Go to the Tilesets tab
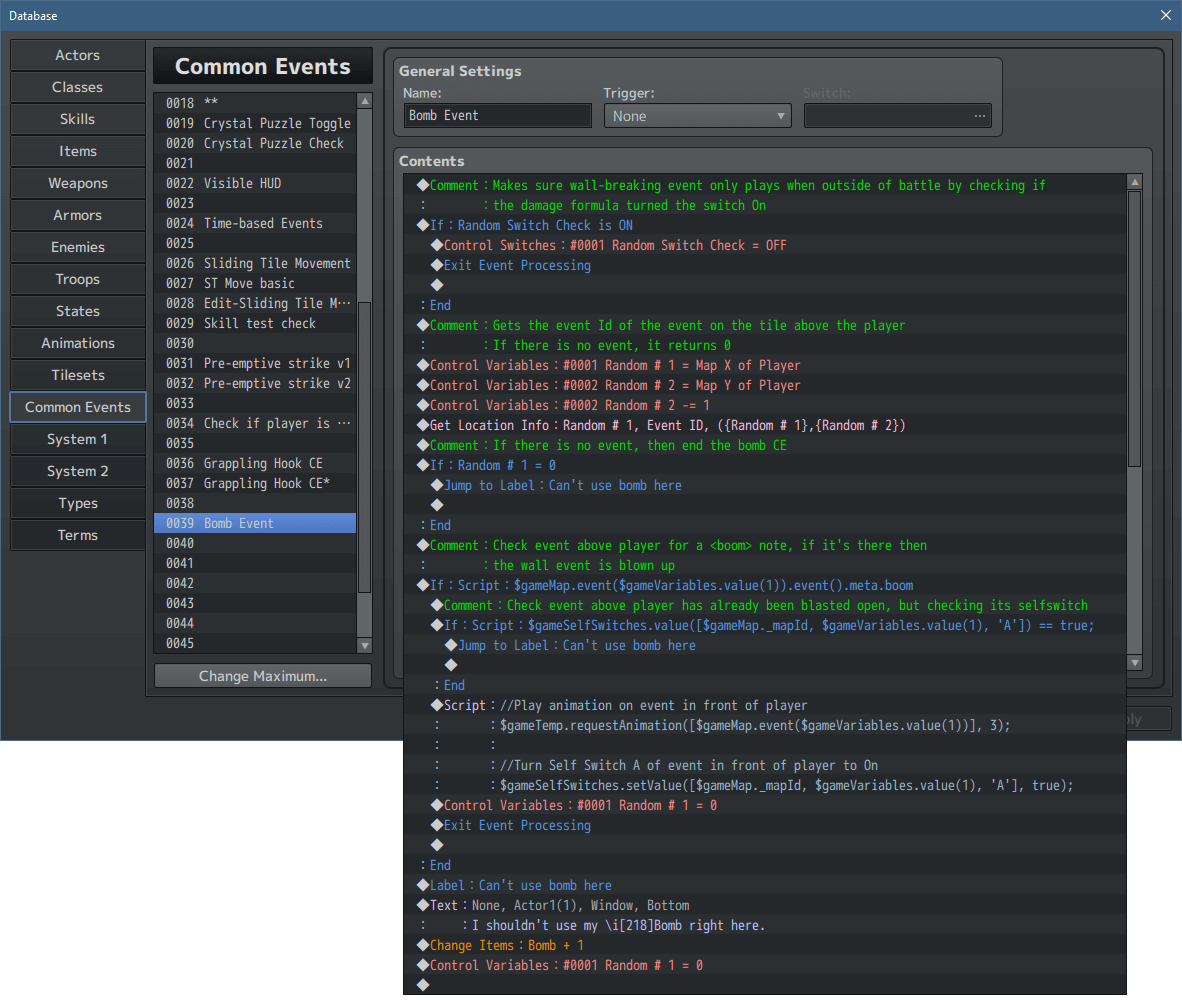 (x=78, y=375)
